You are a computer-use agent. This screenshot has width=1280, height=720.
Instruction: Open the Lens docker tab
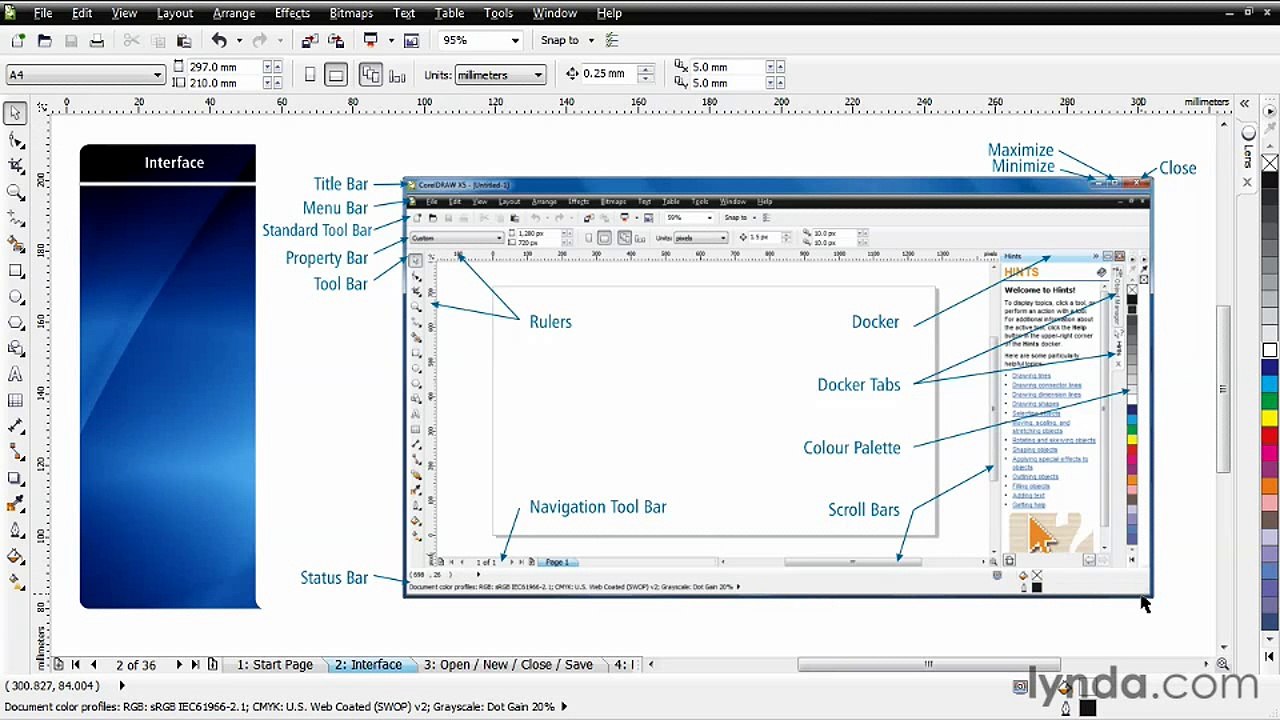[1248, 149]
